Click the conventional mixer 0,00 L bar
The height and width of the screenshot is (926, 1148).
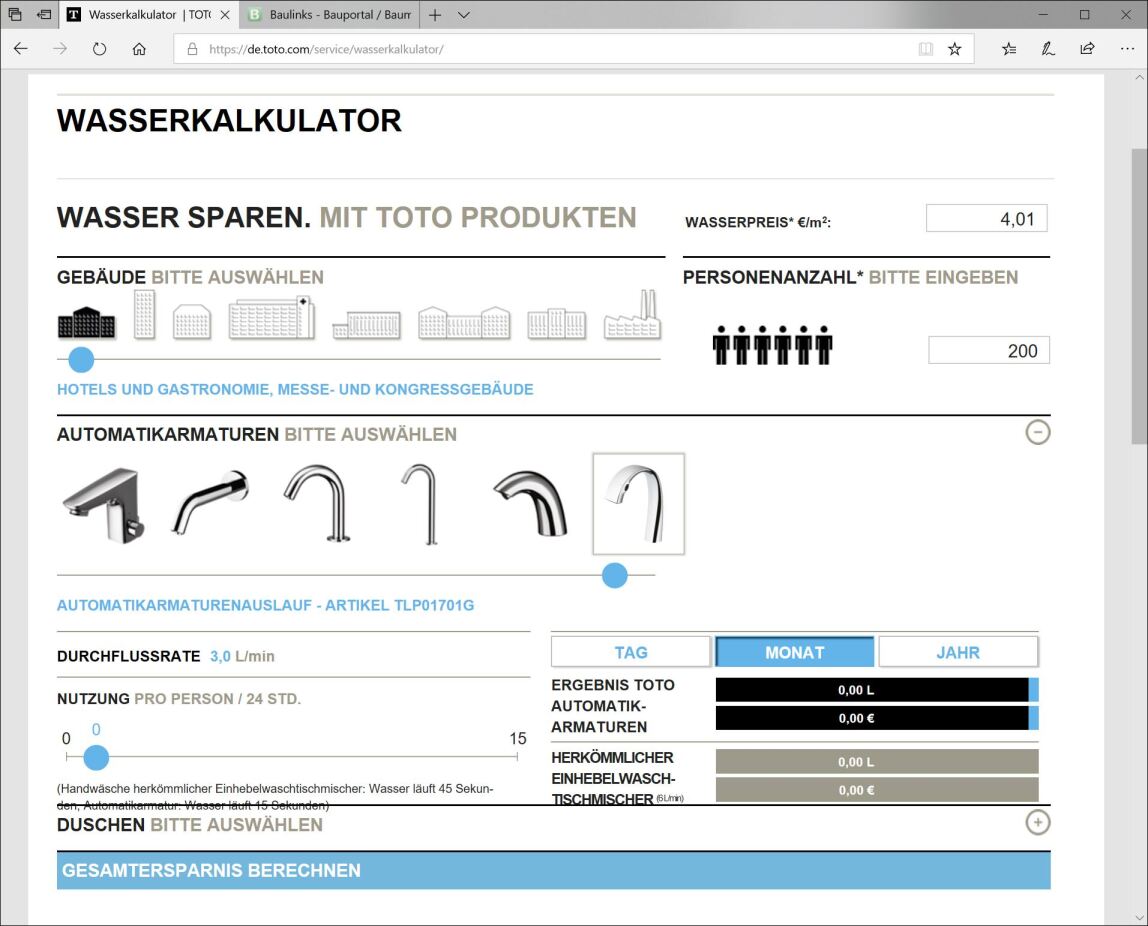[876, 761]
